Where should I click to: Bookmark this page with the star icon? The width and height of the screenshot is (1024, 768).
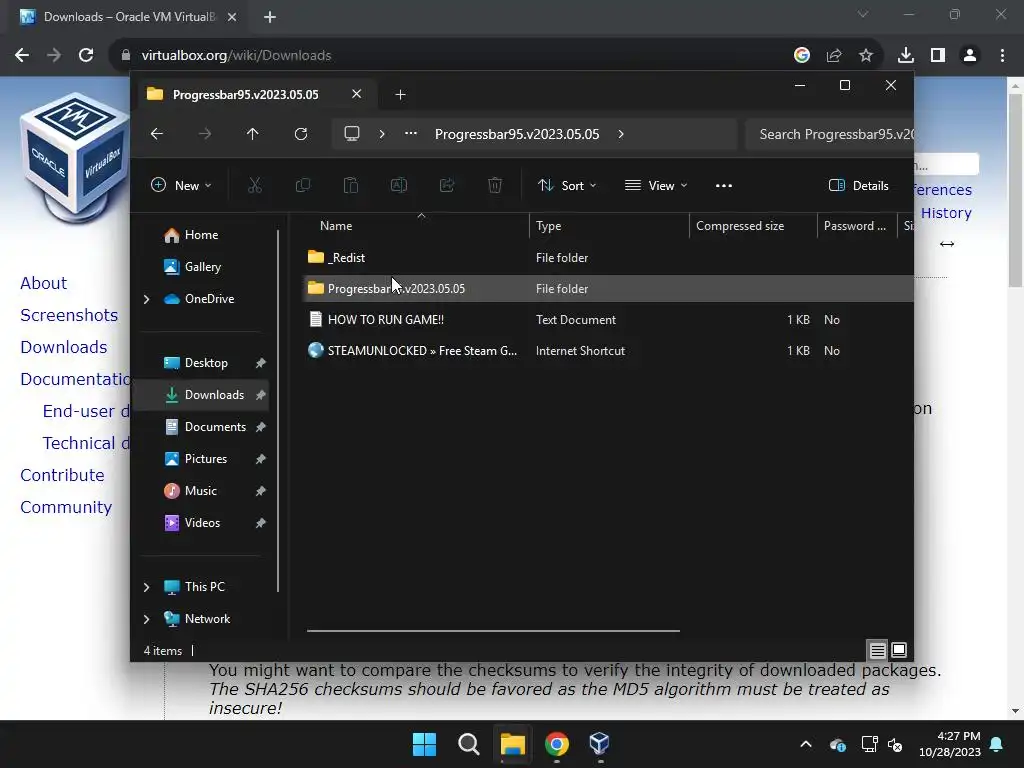[x=866, y=56]
